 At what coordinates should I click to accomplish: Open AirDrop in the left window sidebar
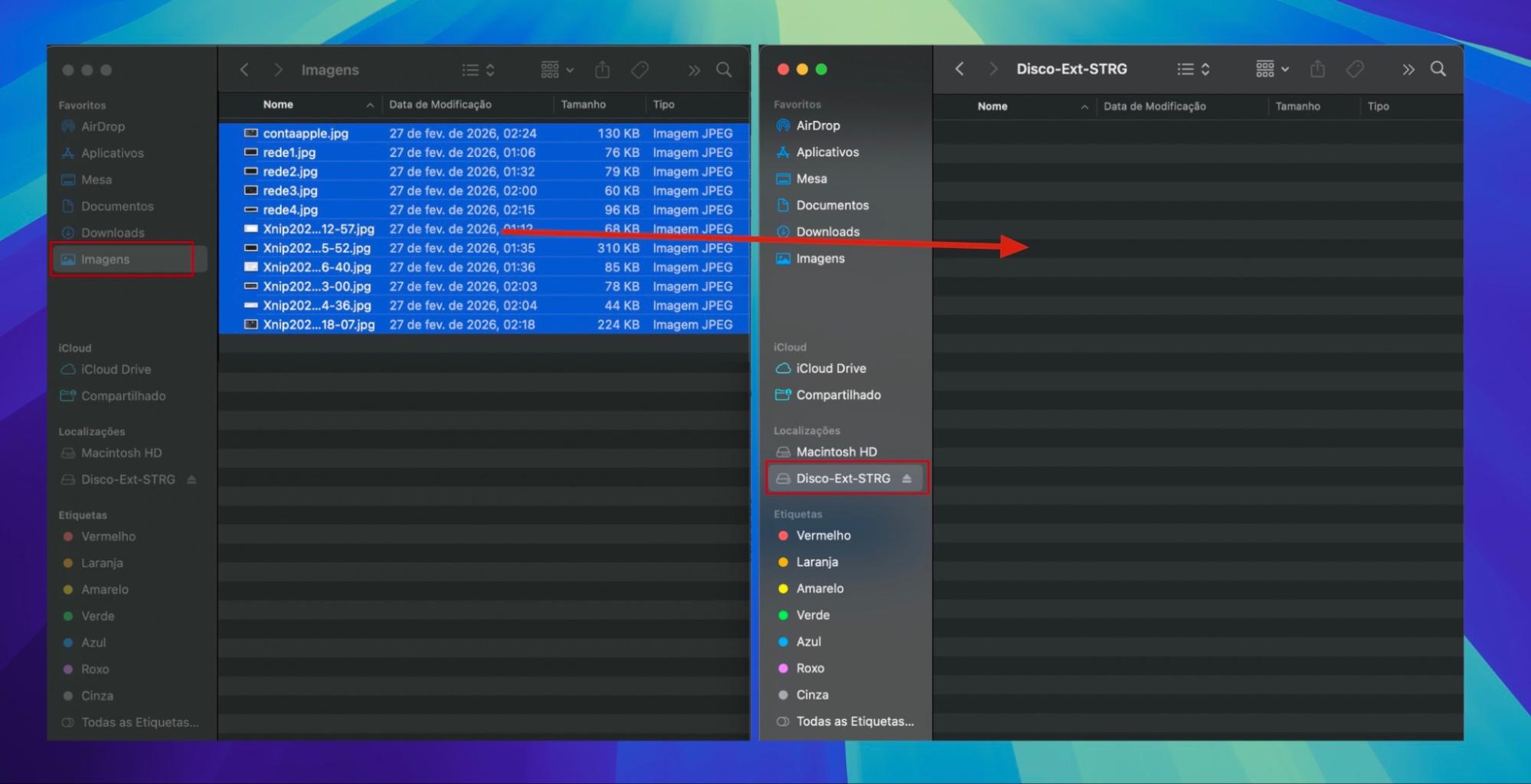(102, 126)
